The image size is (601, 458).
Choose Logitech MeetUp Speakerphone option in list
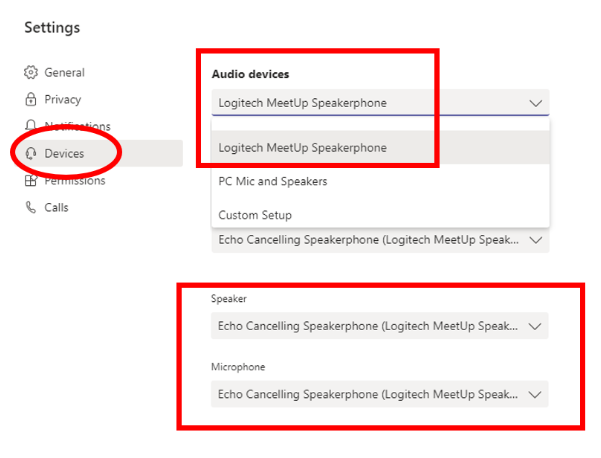point(380,148)
